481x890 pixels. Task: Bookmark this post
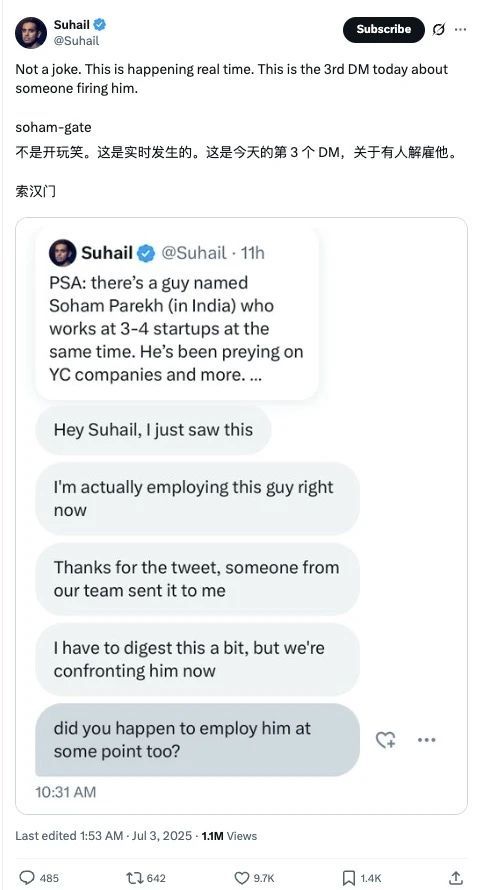click(349, 878)
